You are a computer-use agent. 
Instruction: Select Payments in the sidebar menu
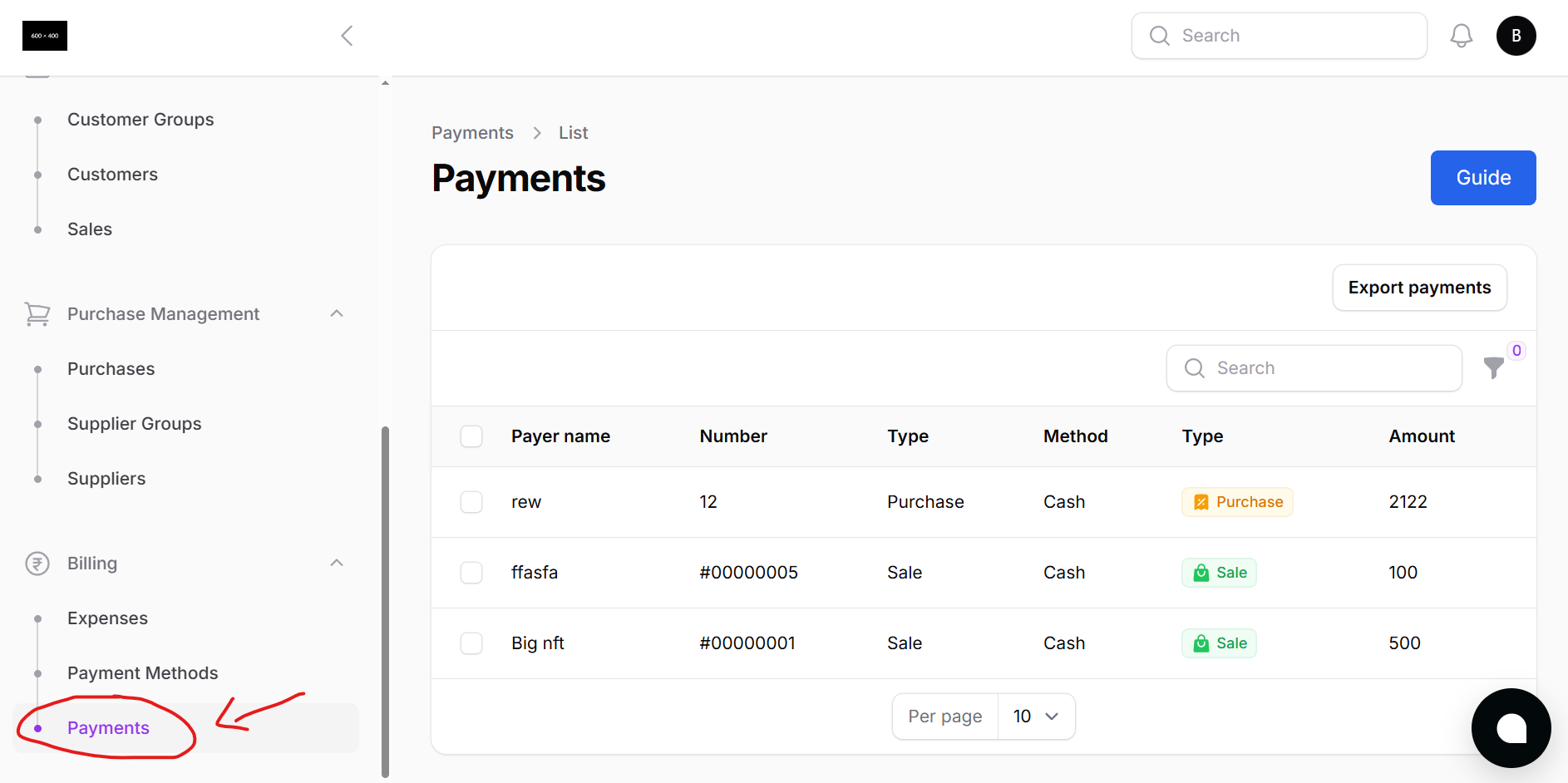108,727
